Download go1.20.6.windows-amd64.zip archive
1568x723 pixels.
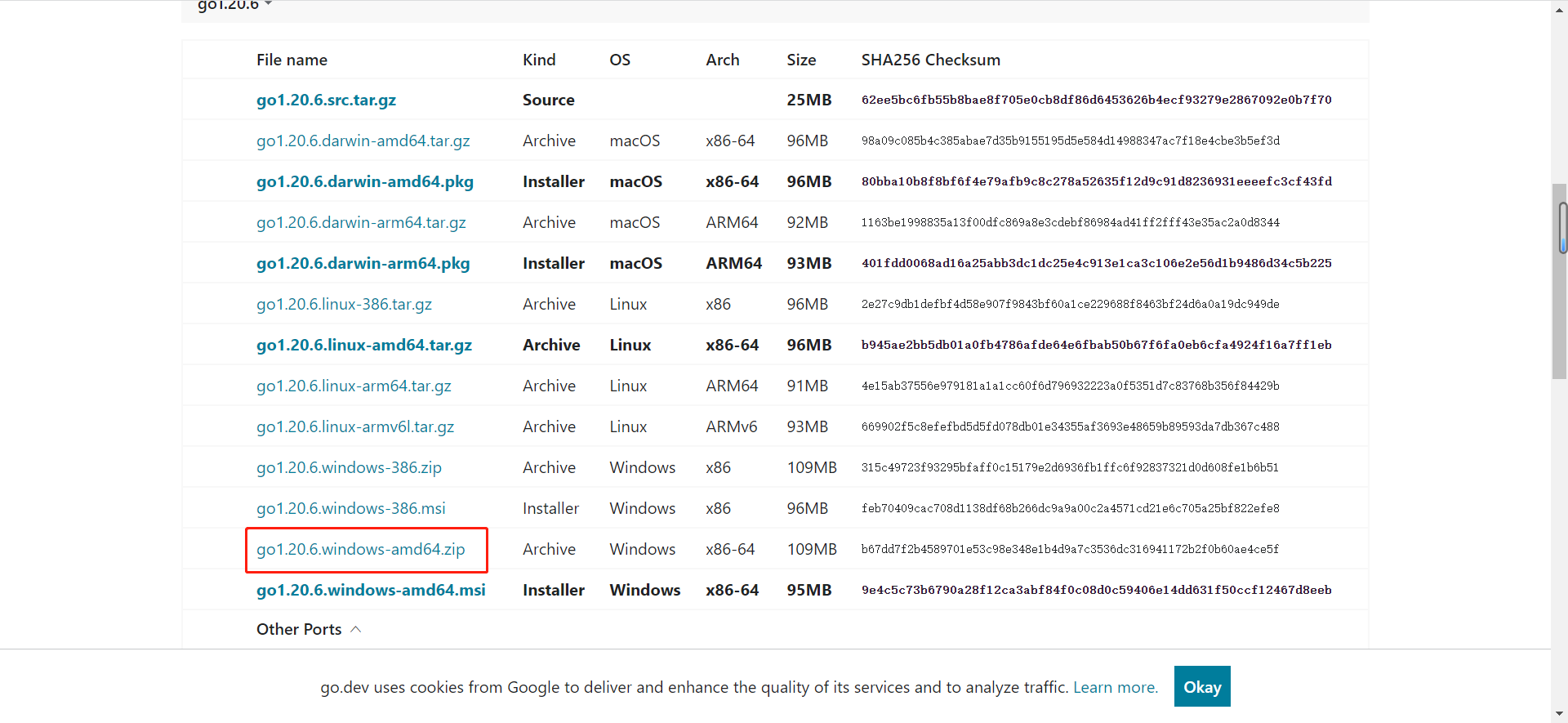[360, 549]
